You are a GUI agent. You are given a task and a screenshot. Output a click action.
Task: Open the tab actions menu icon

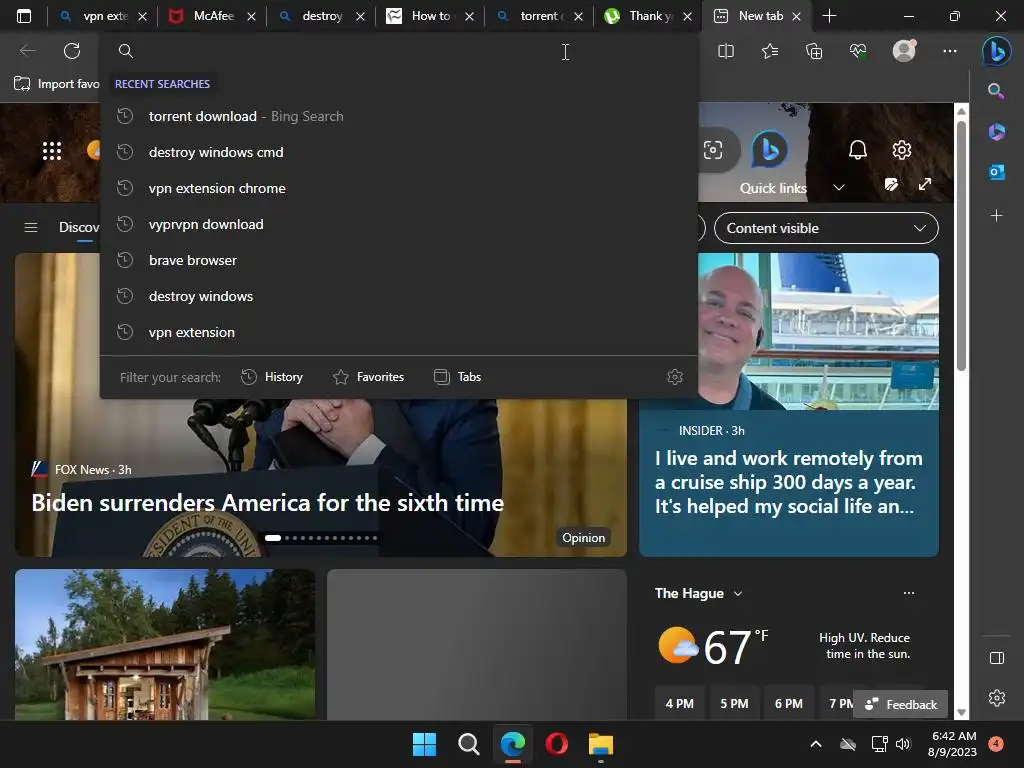tap(24, 16)
